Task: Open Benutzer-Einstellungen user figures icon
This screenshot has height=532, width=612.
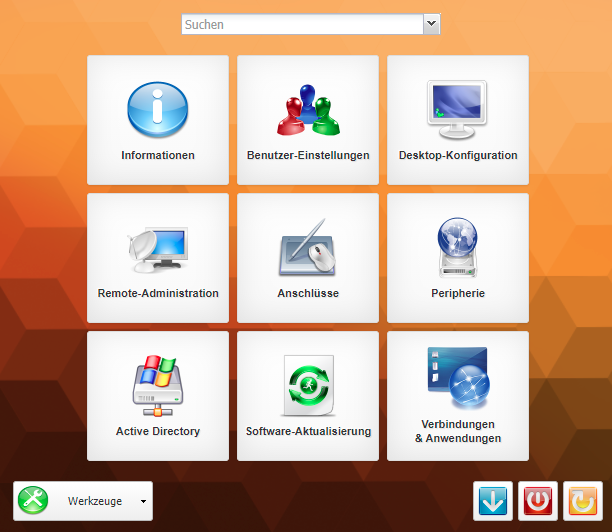Action: click(308, 109)
